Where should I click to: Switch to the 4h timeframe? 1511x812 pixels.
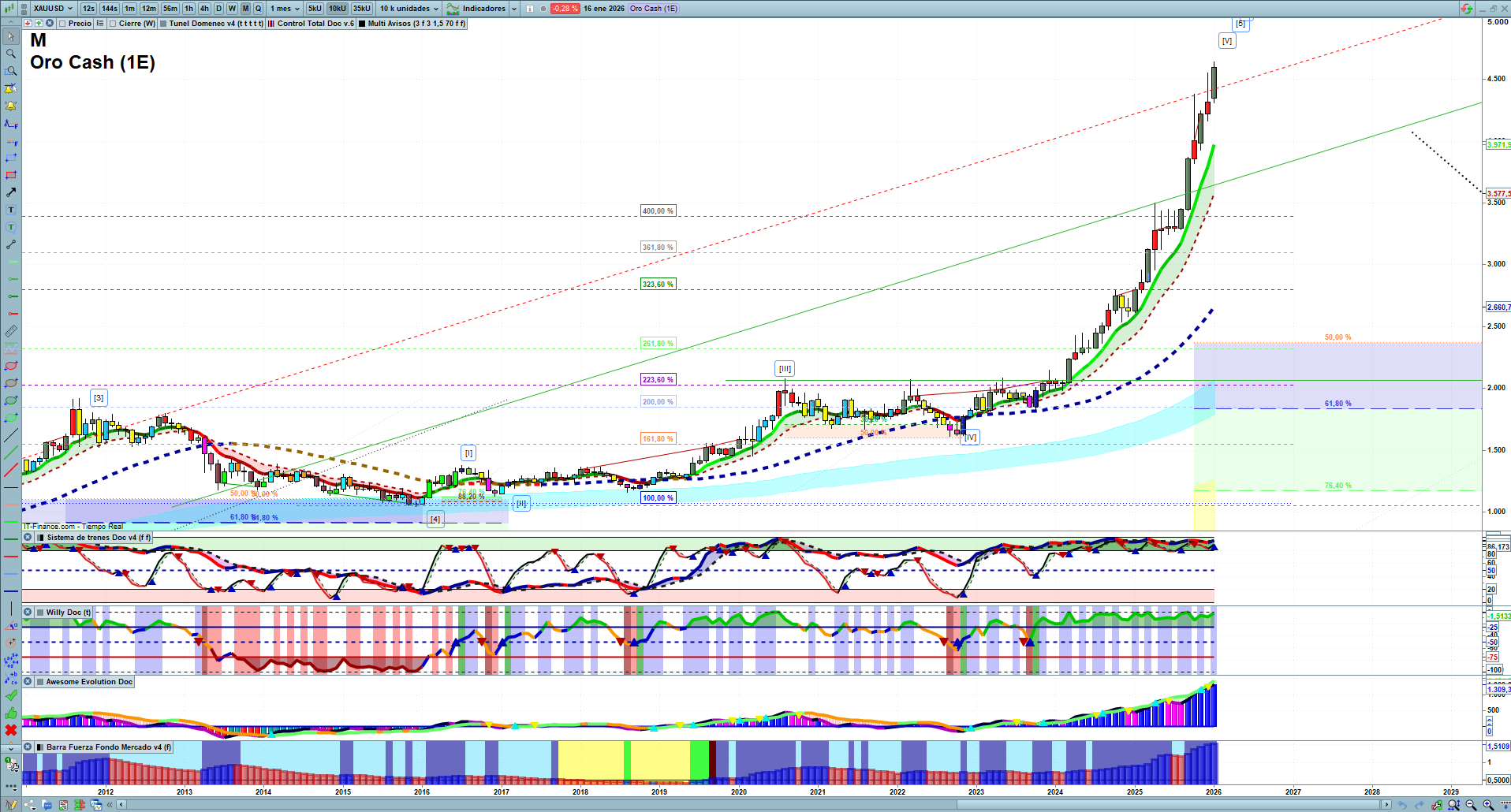click(x=204, y=9)
